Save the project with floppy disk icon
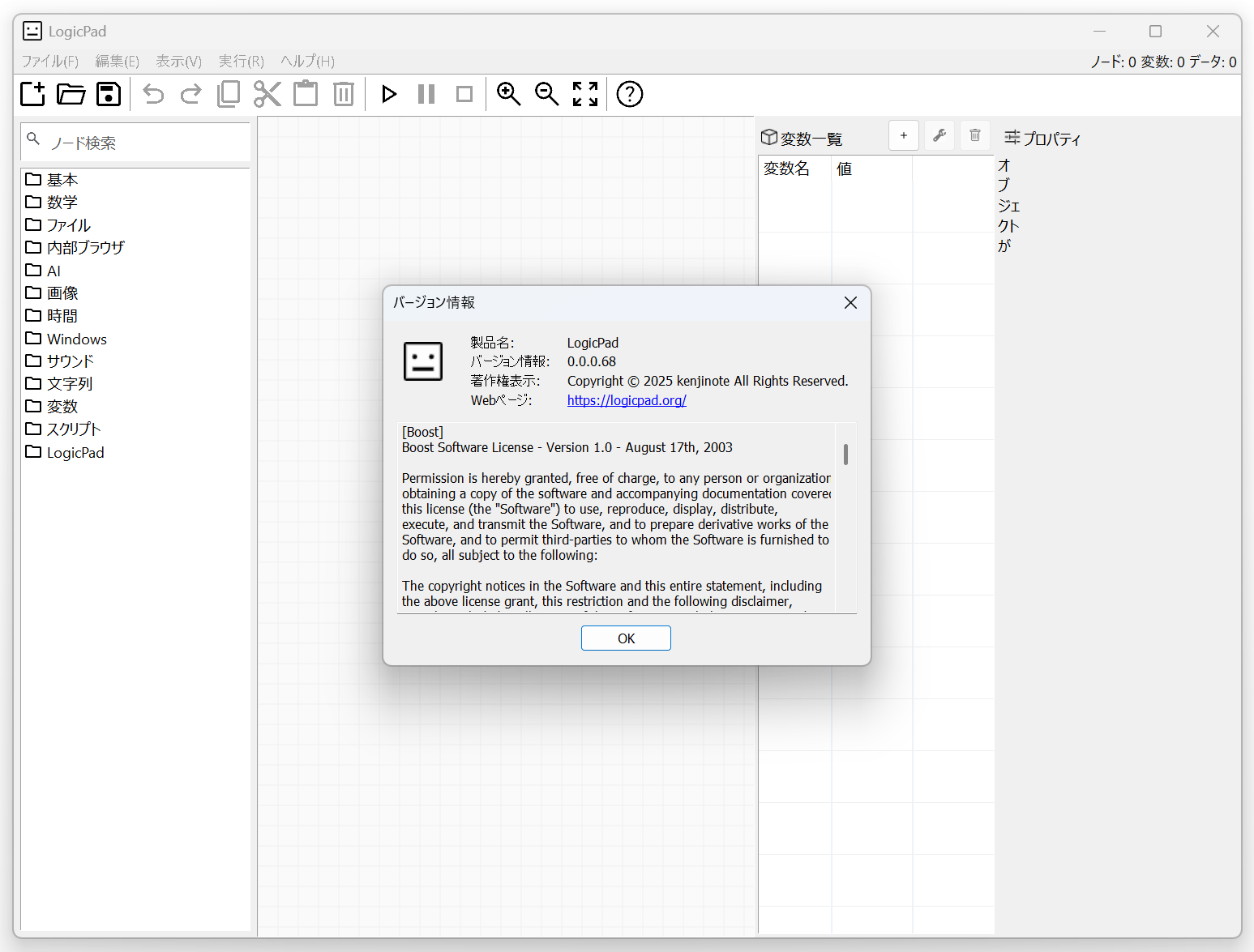 [x=109, y=94]
